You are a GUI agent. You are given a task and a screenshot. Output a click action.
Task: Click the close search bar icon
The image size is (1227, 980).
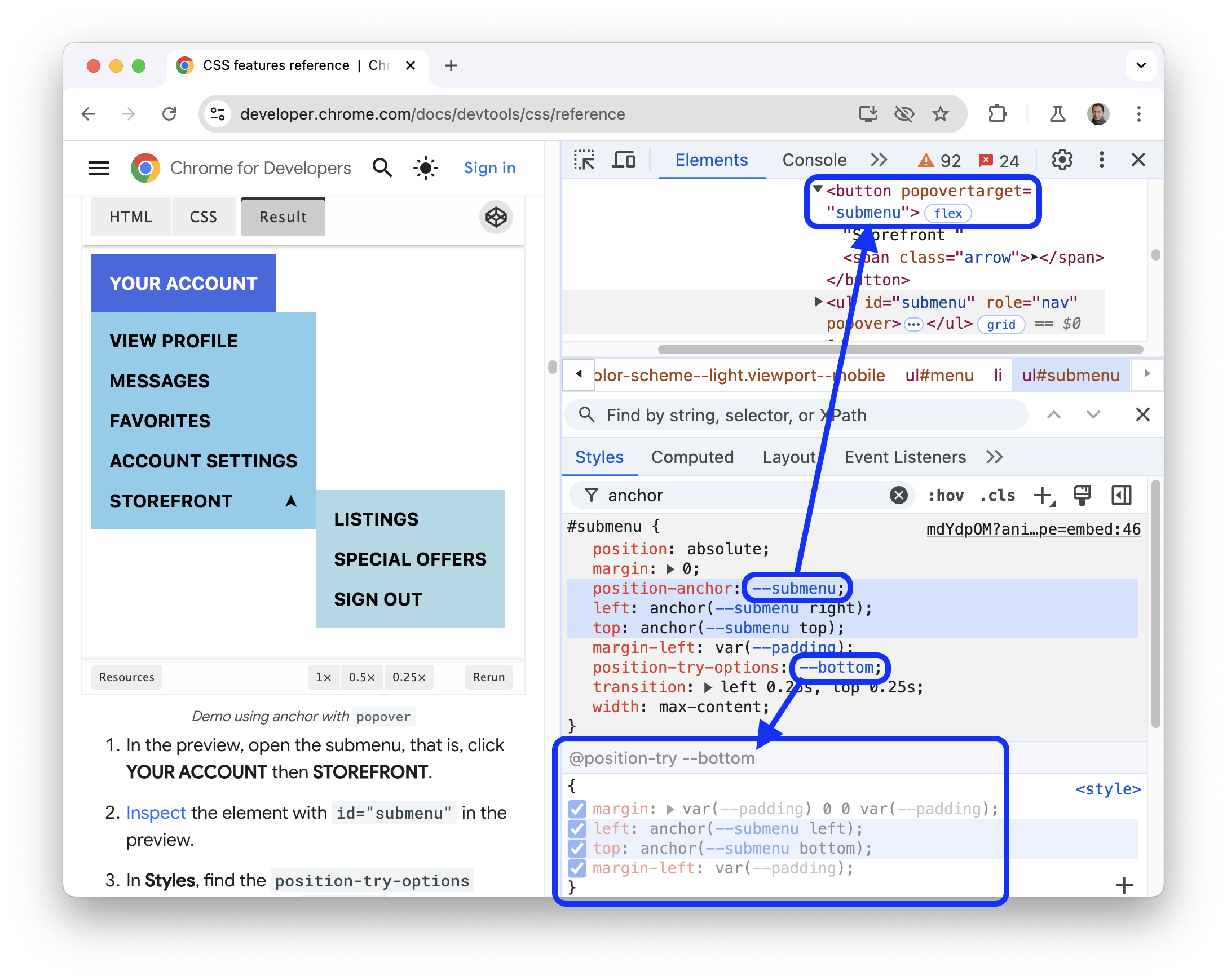pyautogui.click(x=1138, y=416)
